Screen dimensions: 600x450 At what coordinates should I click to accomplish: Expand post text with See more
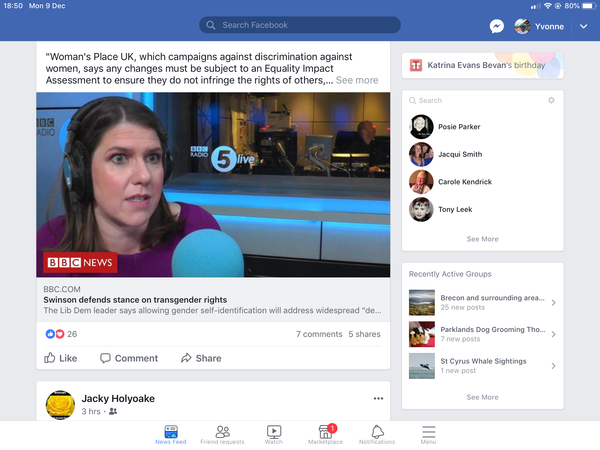(357, 80)
